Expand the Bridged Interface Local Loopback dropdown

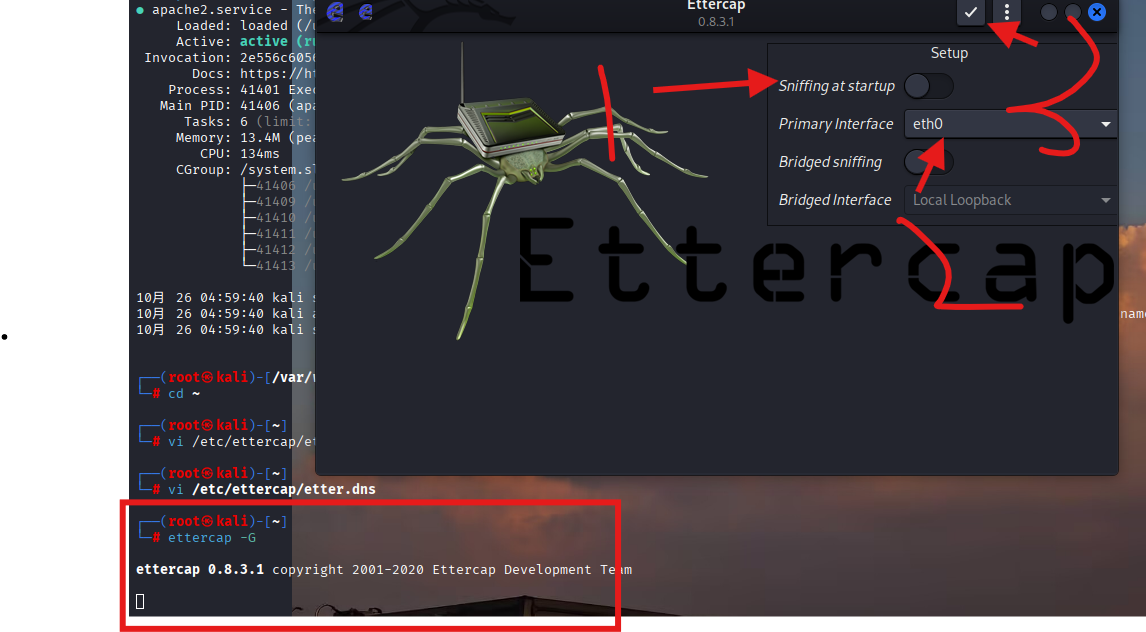(x=1010, y=200)
